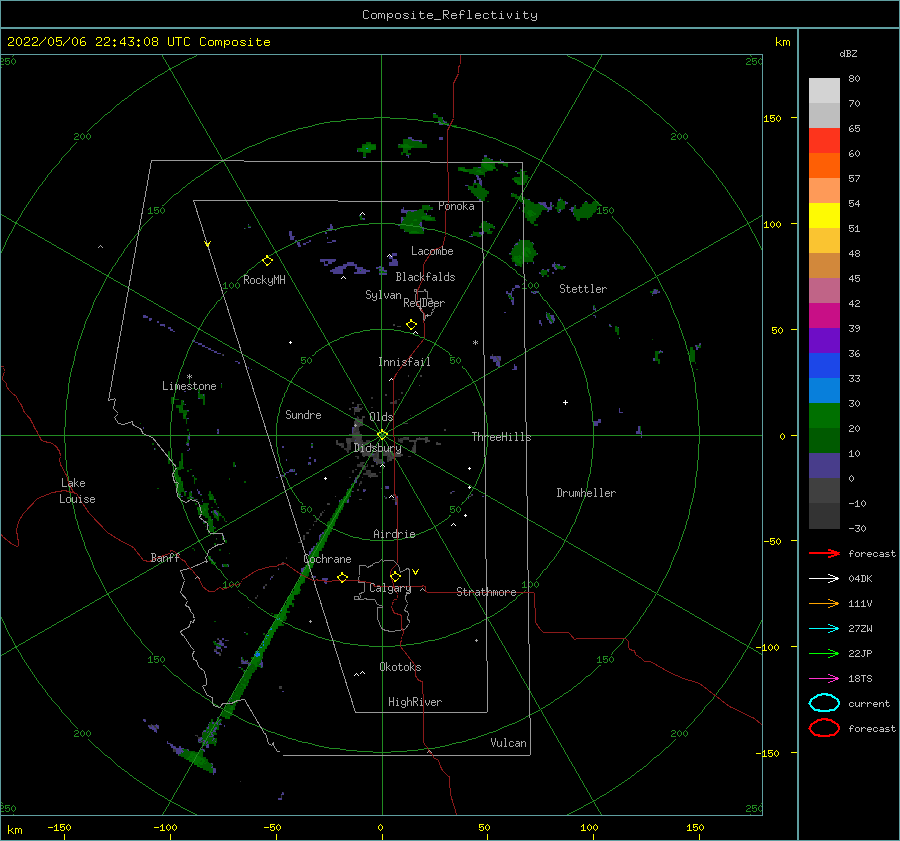The height and width of the screenshot is (841, 900).
Task: Click the Vulcan city label
Action: 508,743
